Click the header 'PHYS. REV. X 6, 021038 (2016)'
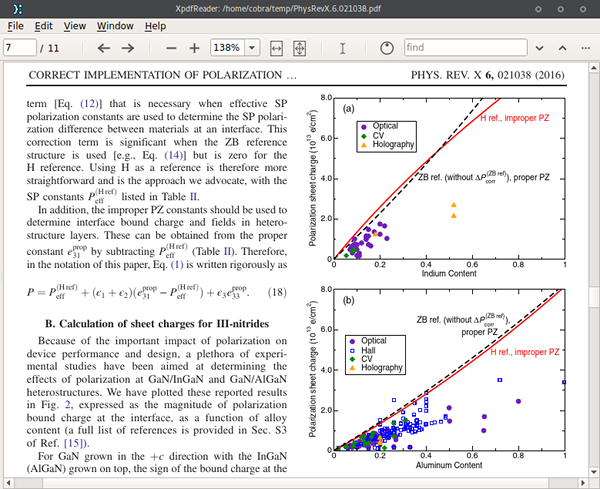This screenshot has height=489, width=600. (x=488, y=75)
